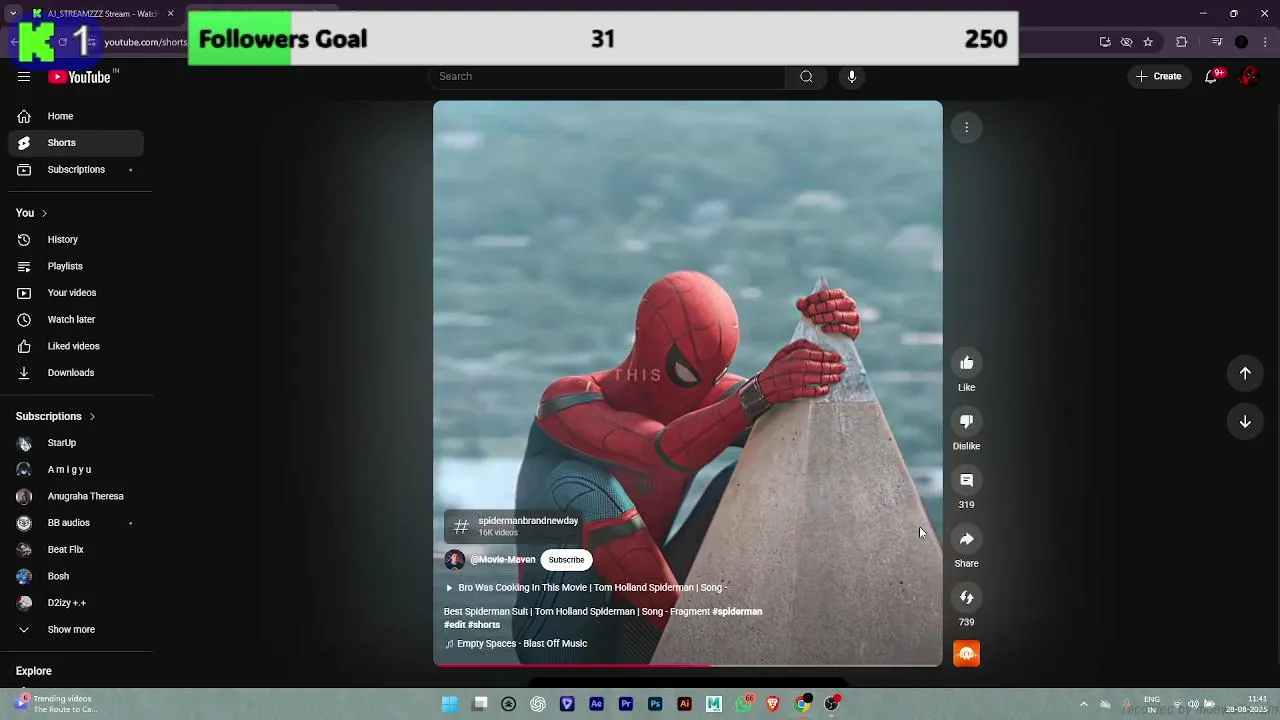The image size is (1280, 720).
Task: Open Subscriptions in the sidebar
Action: click(76, 170)
